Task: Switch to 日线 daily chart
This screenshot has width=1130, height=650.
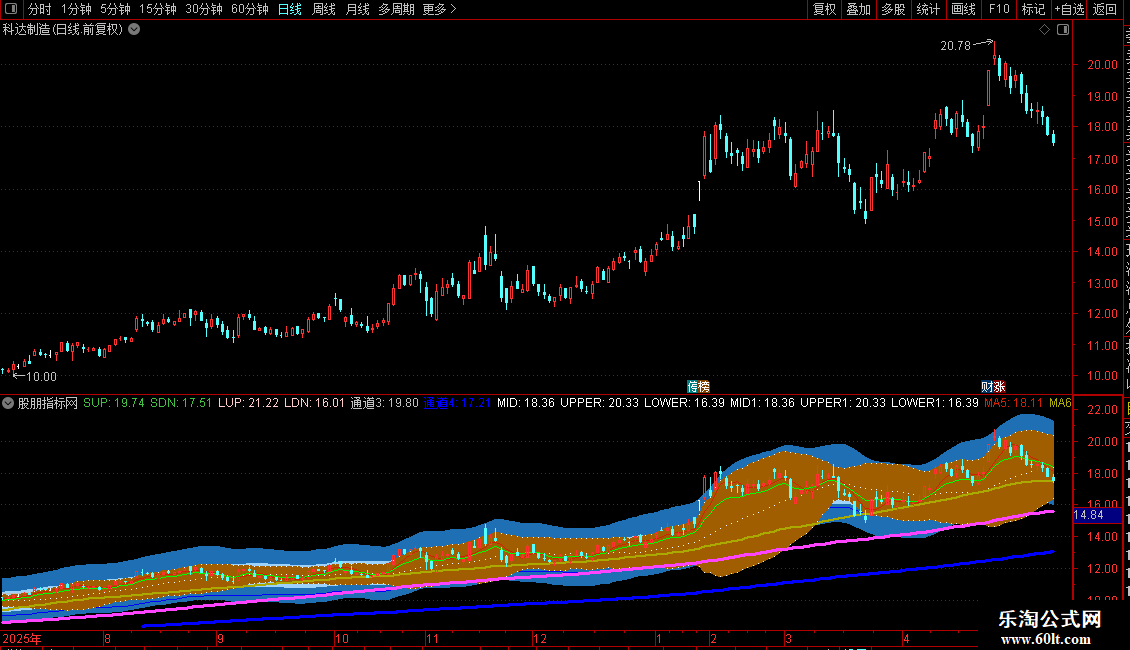Action: click(x=290, y=9)
